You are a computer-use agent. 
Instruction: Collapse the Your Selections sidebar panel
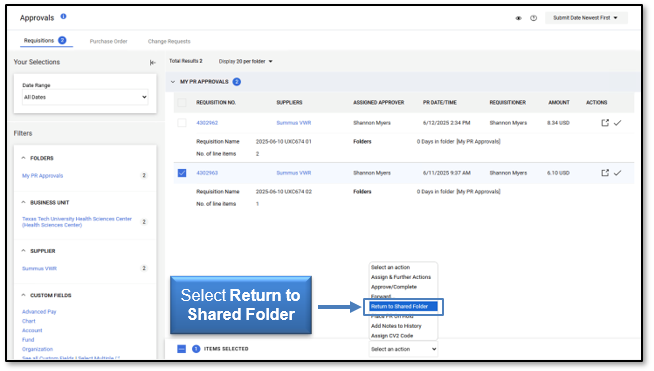point(153,63)
